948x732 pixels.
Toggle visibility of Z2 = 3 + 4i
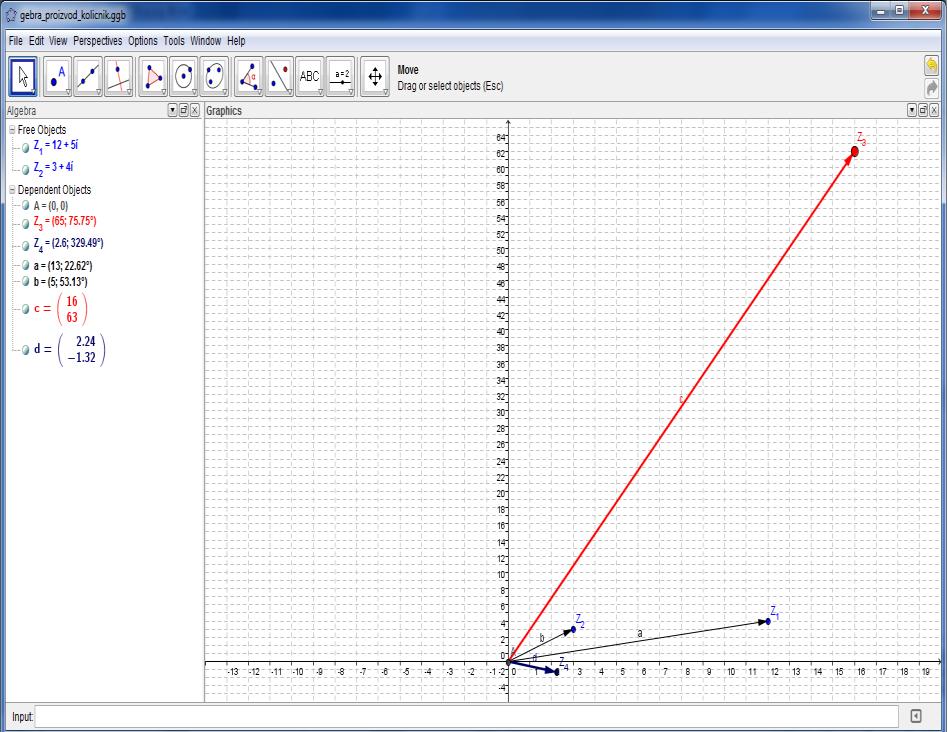(25, 170)
